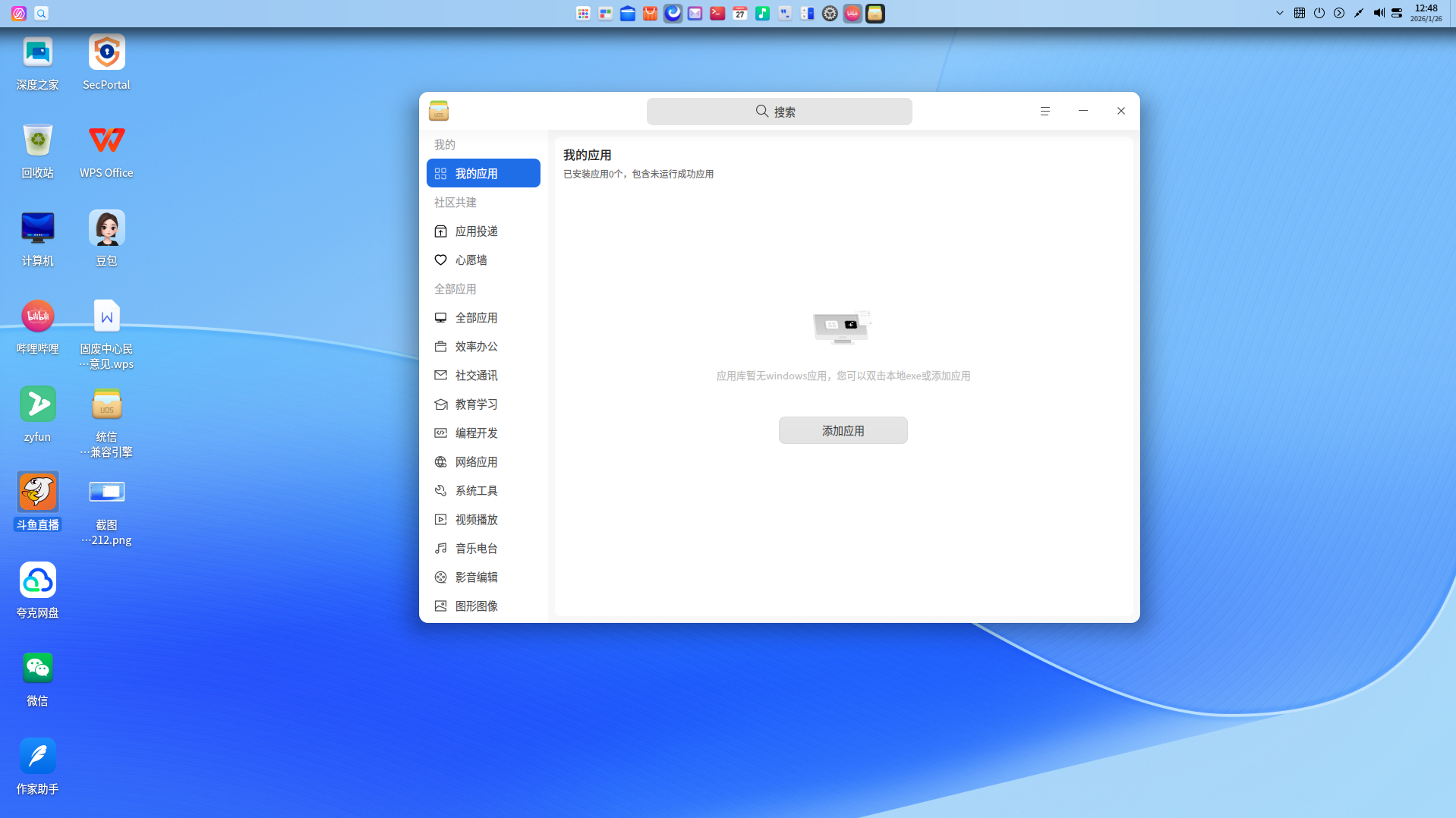Open multitasking view in dock
Viewport: 1456px width, 818px height.
point(605,14)
